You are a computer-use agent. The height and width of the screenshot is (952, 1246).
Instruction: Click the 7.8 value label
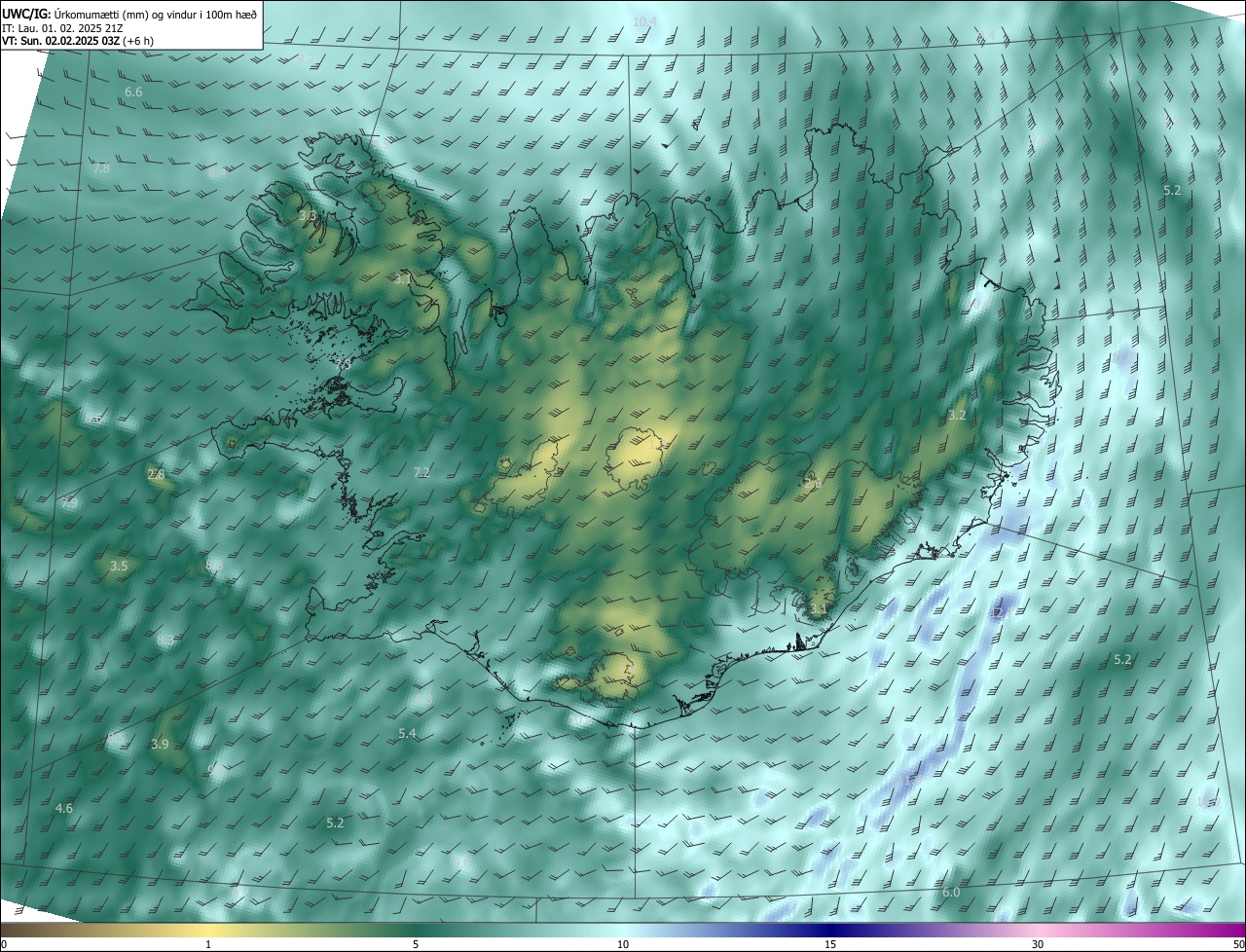[x=101, y=168]
